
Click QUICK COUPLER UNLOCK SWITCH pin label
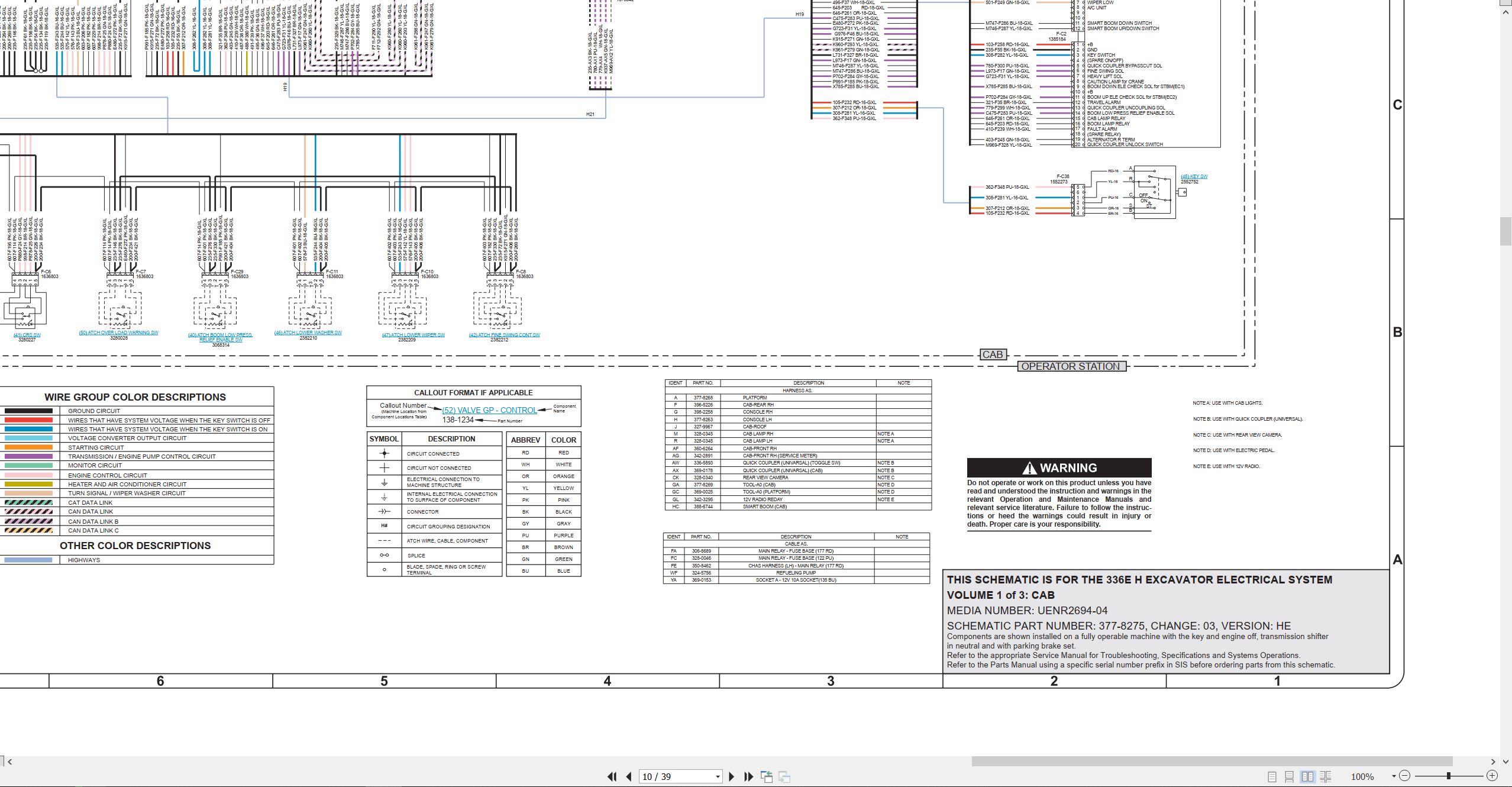coord(1125,144)
